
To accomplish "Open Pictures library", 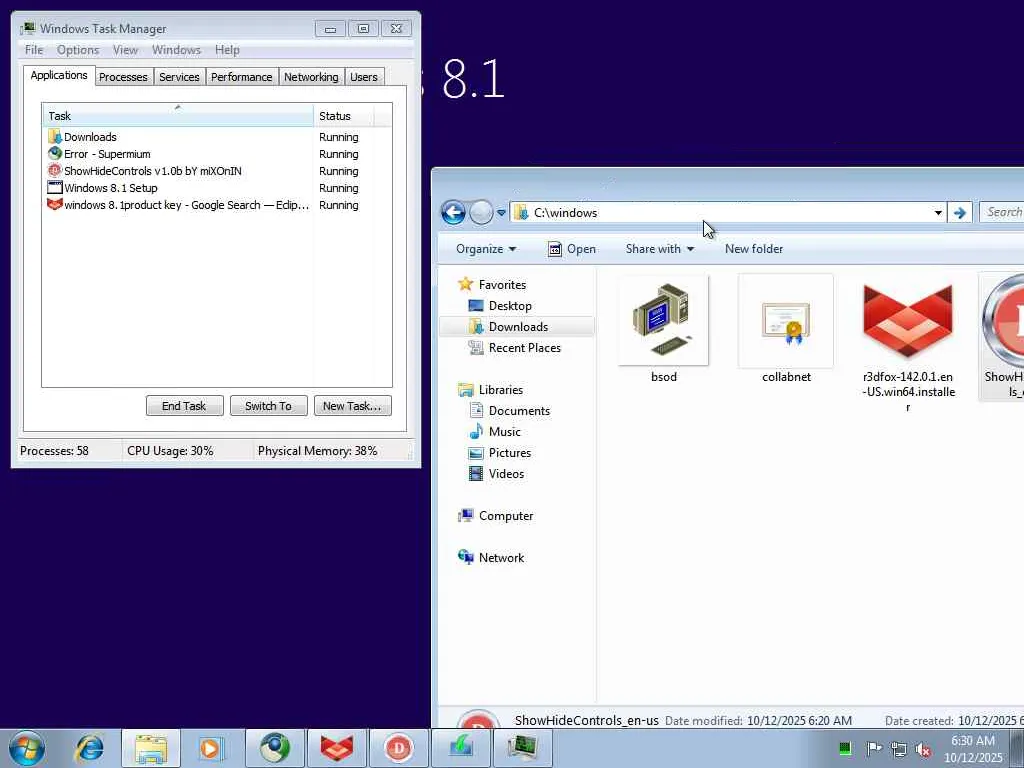I will [x=509, y=453].
